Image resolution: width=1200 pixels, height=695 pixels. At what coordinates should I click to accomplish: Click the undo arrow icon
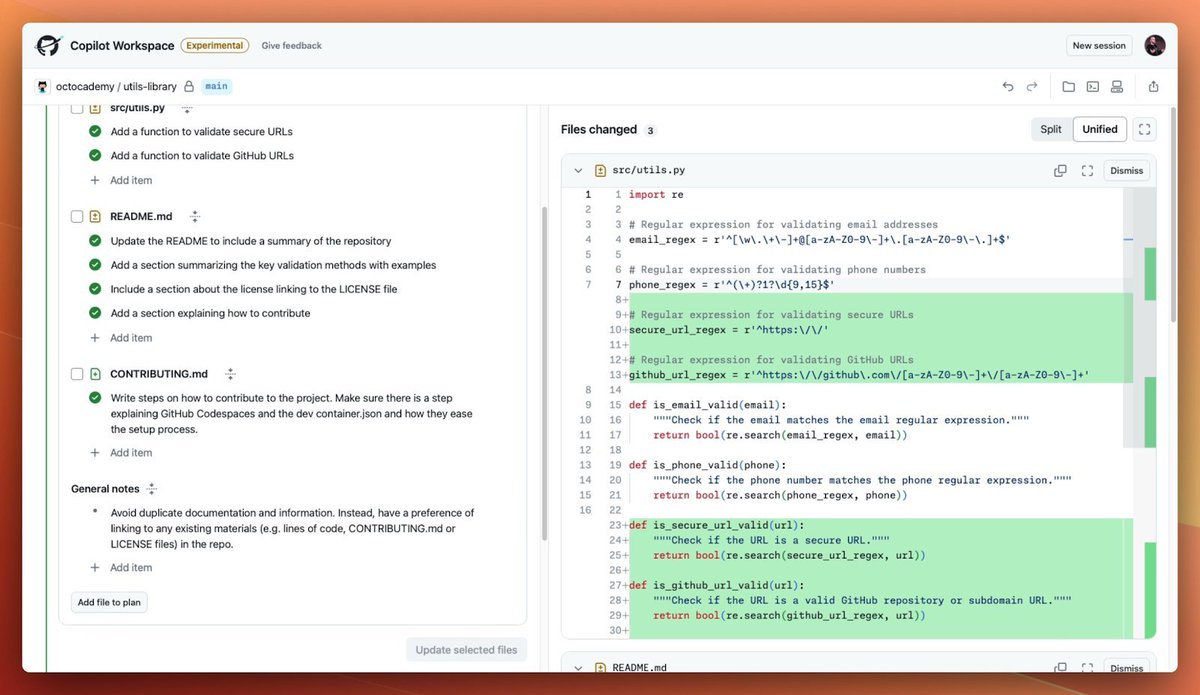(1007, 86)
